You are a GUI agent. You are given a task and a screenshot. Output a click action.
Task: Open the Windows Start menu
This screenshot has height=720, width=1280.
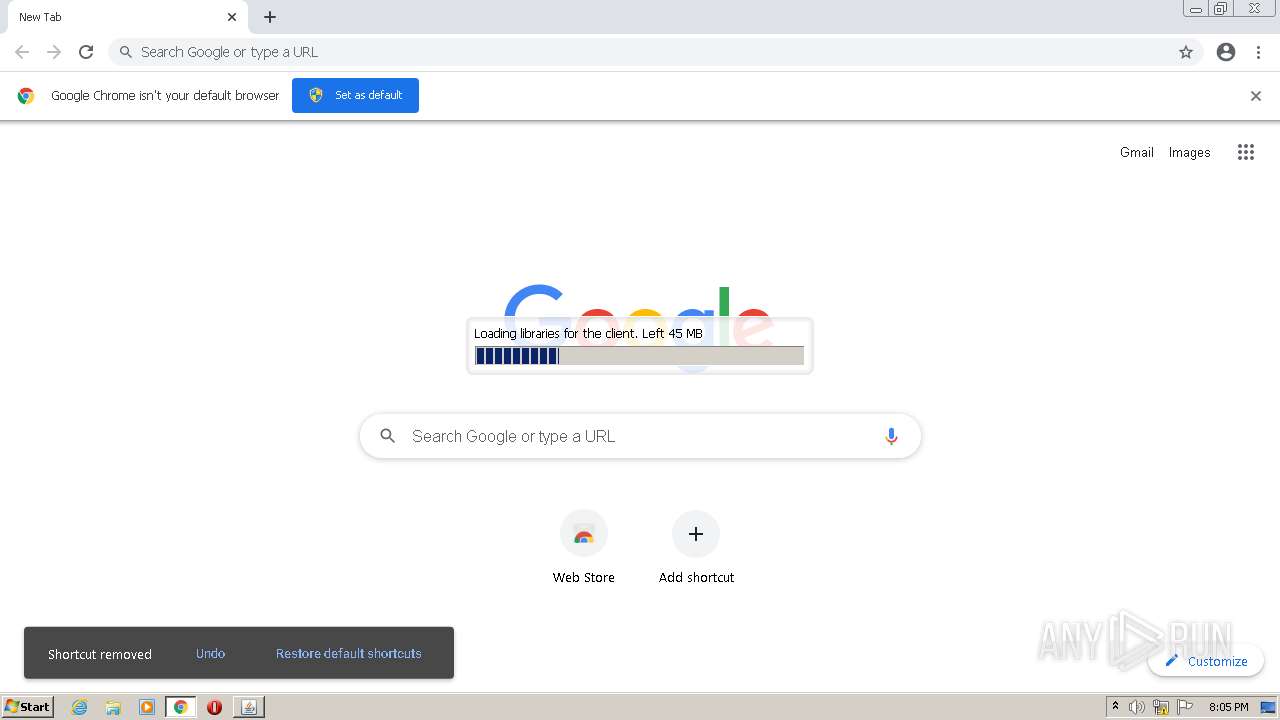coord(28,707)
